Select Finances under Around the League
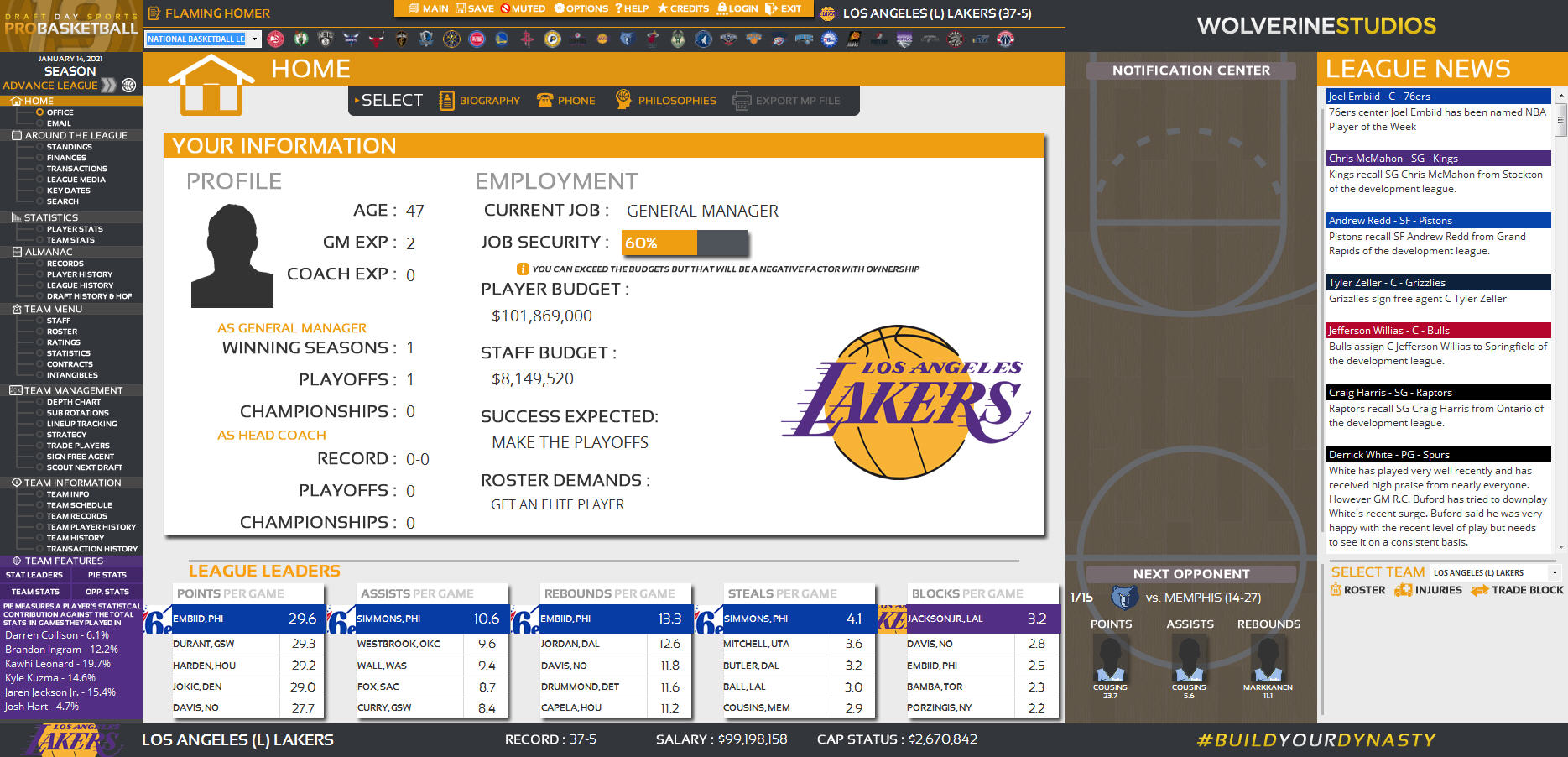This screenshot has height=757, width=1568. 66,158
